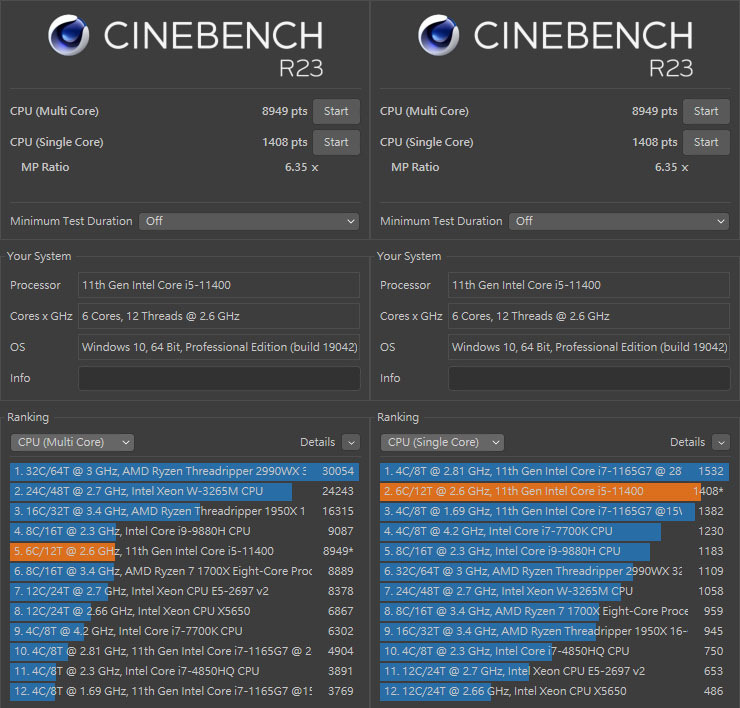Start the Single Core test in right window
The image size is (740, 708).
point(706,143)
